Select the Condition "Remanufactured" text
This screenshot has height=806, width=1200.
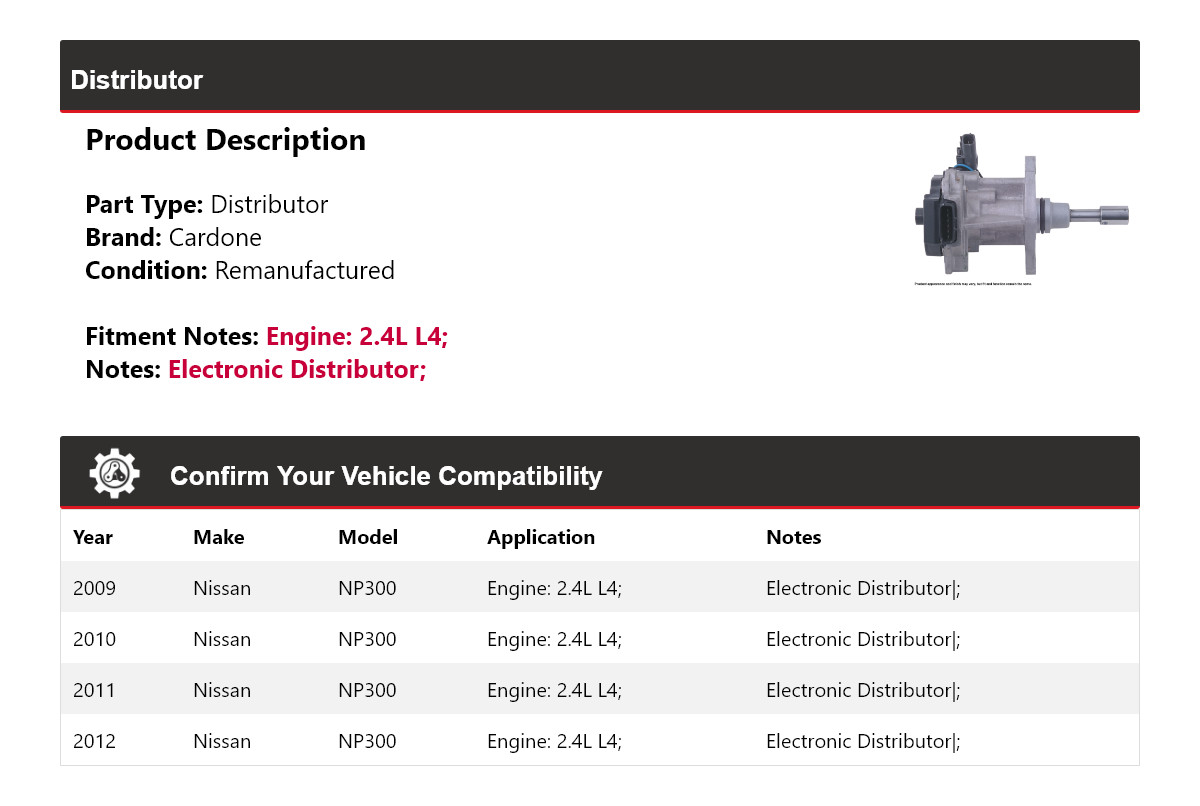304,271
